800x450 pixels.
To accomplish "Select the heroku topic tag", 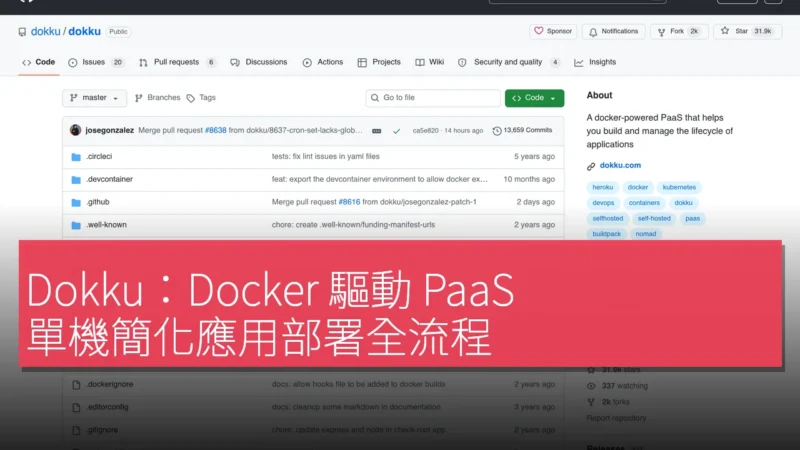I will coord(603,187).
